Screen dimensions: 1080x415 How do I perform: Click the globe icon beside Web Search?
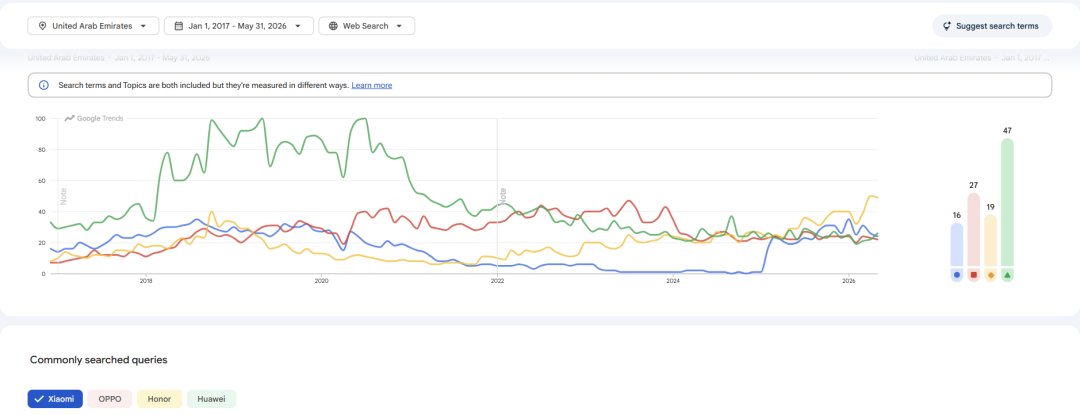coord(333,26)
